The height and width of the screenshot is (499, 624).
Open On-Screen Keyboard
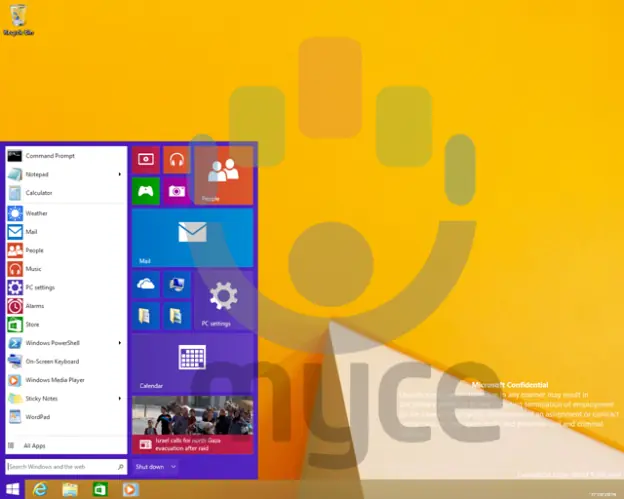pos(66,361)
